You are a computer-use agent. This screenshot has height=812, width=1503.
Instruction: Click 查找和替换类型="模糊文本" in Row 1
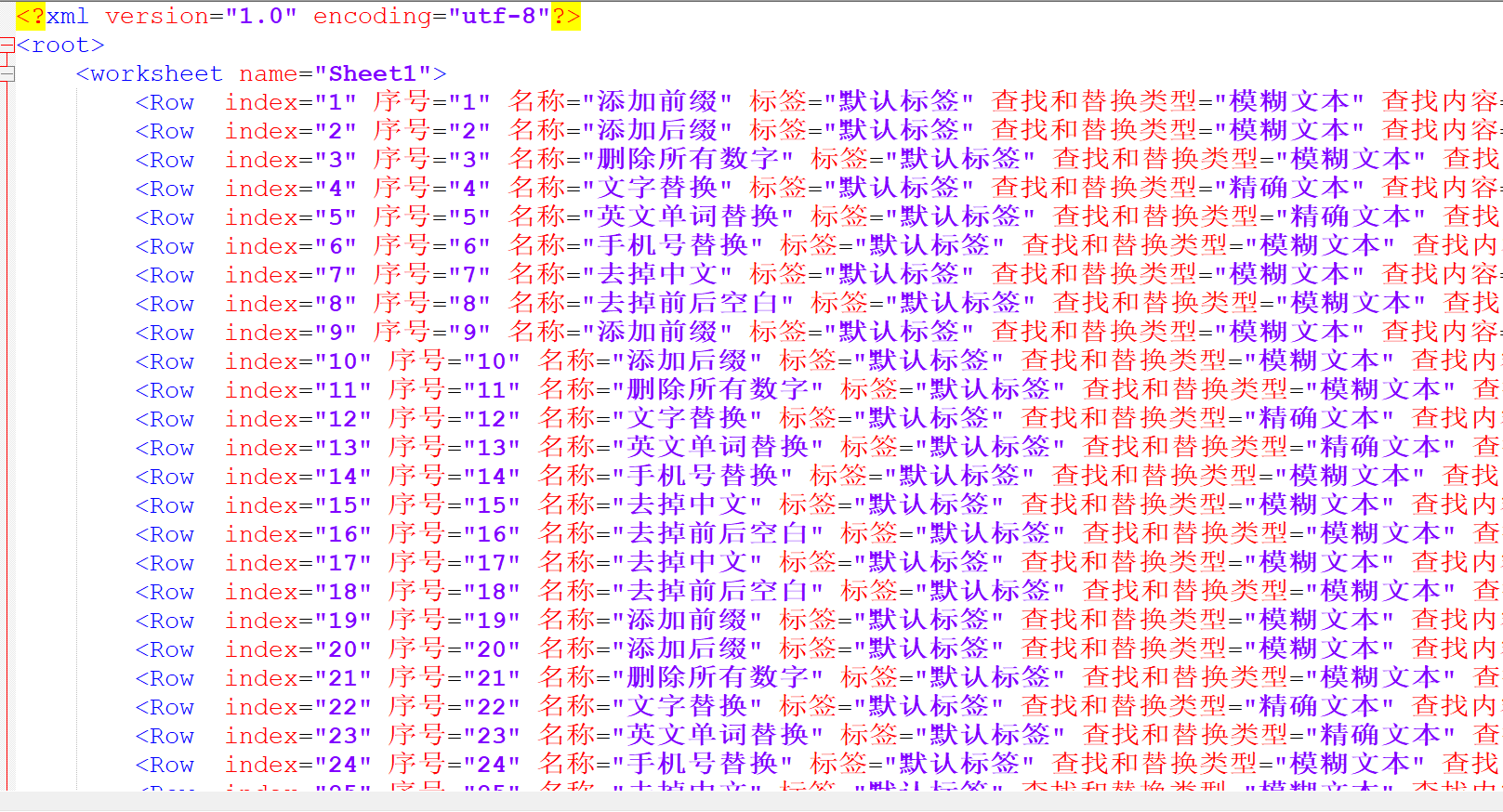[x=1178, y=103]
